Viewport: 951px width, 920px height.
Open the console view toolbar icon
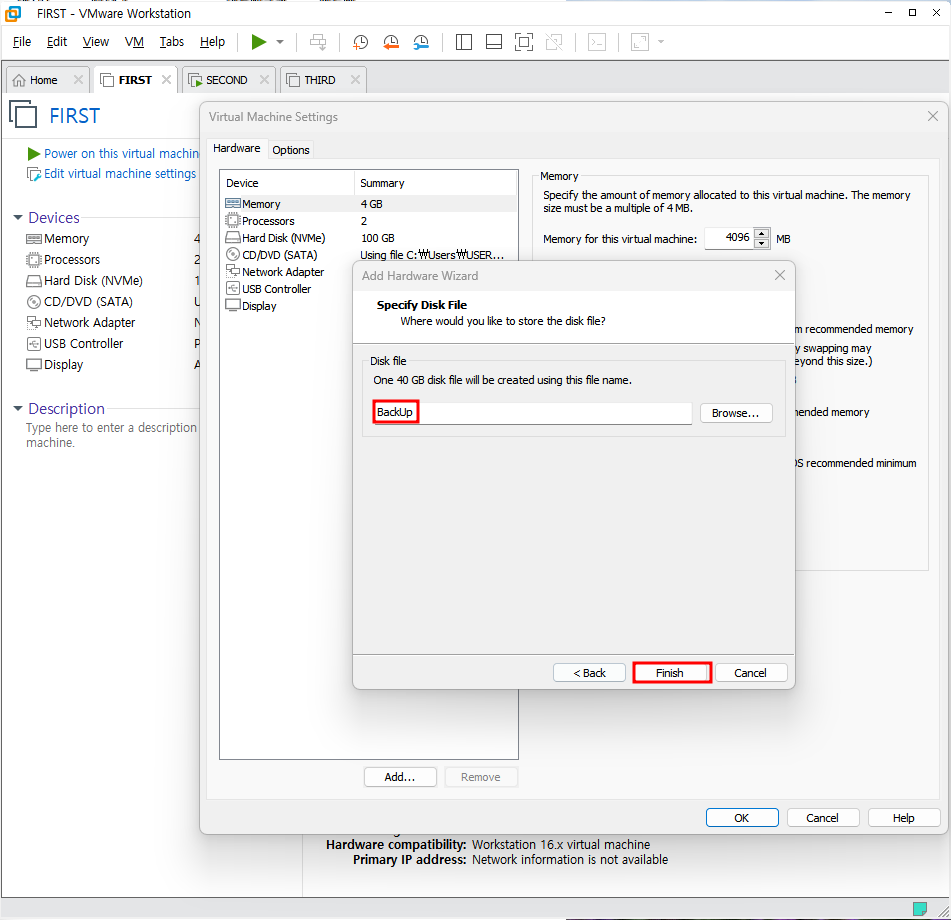click(x=597, y=42)
